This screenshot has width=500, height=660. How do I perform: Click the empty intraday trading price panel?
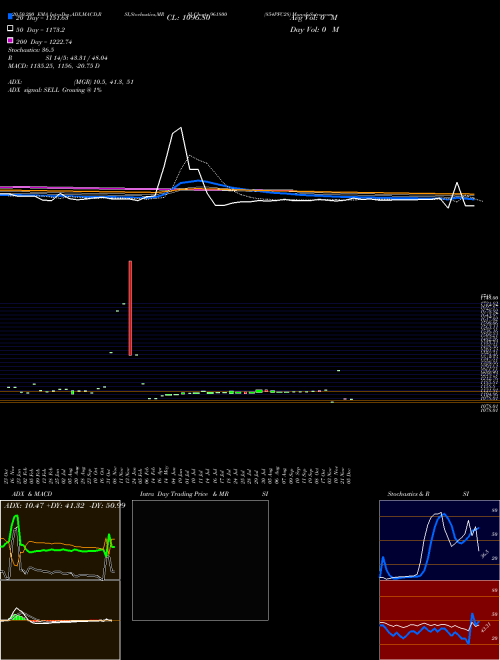coord(200,560)
